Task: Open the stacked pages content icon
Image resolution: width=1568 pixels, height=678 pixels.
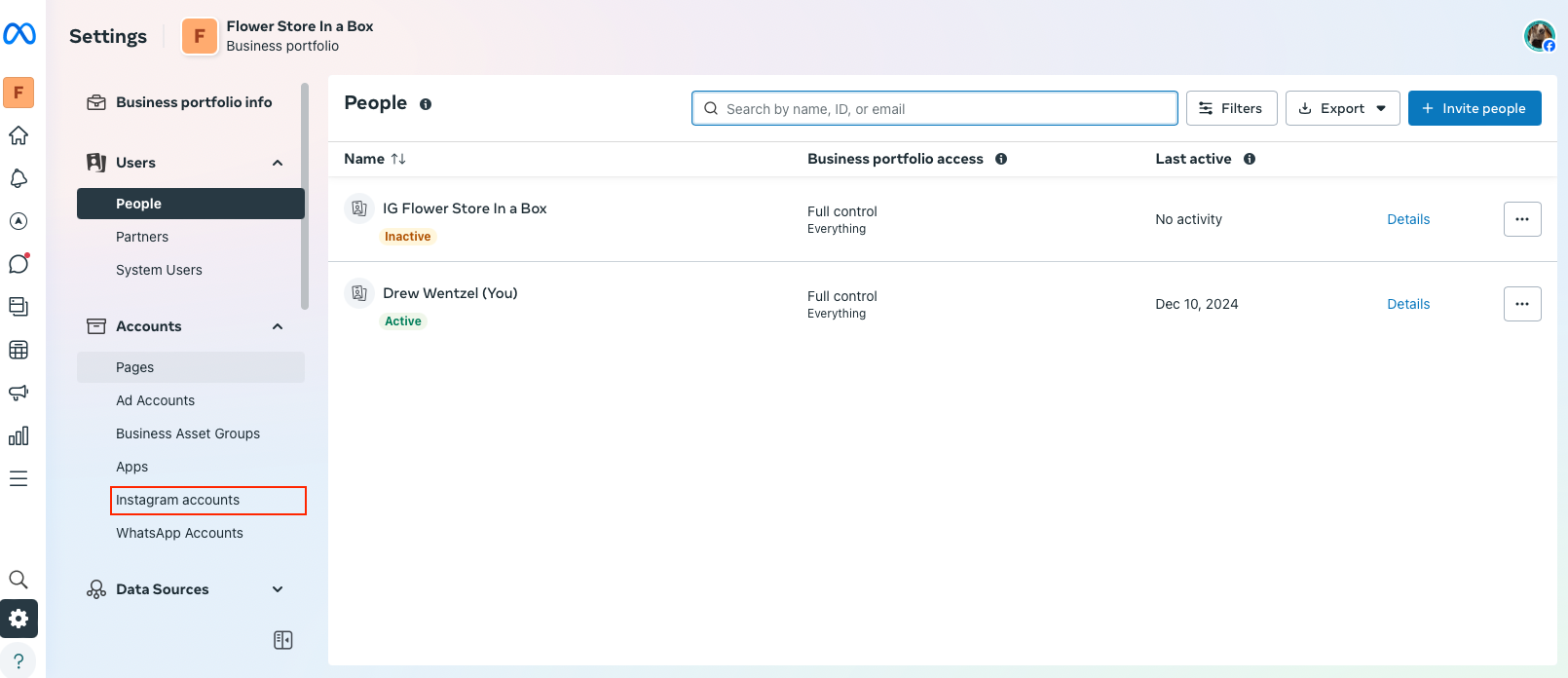Action: pos(19,307)
